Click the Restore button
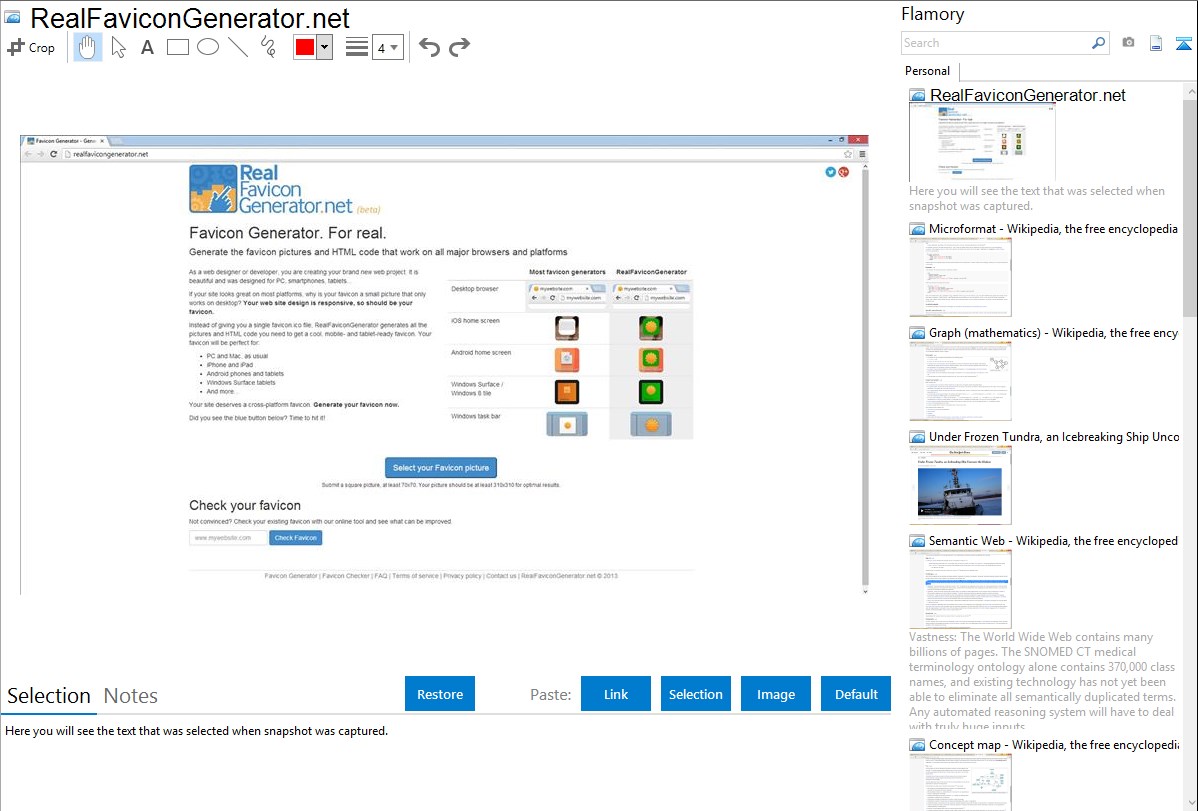This screenshot has width=1198, height=811. pyautogui.click(x=440, y=694)
